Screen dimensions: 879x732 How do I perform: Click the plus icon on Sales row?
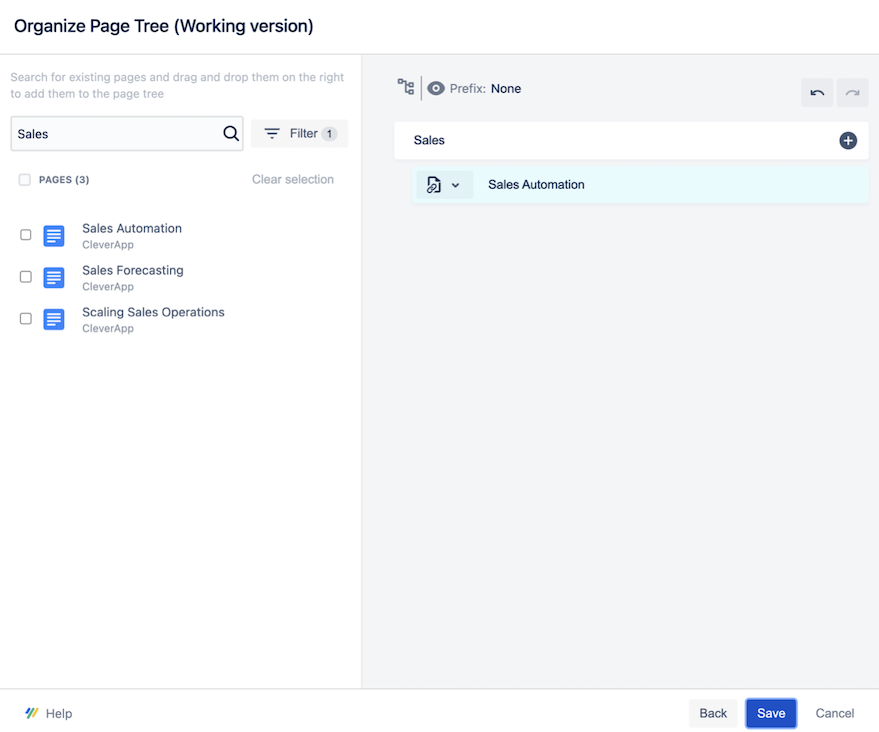pos(848,141)
